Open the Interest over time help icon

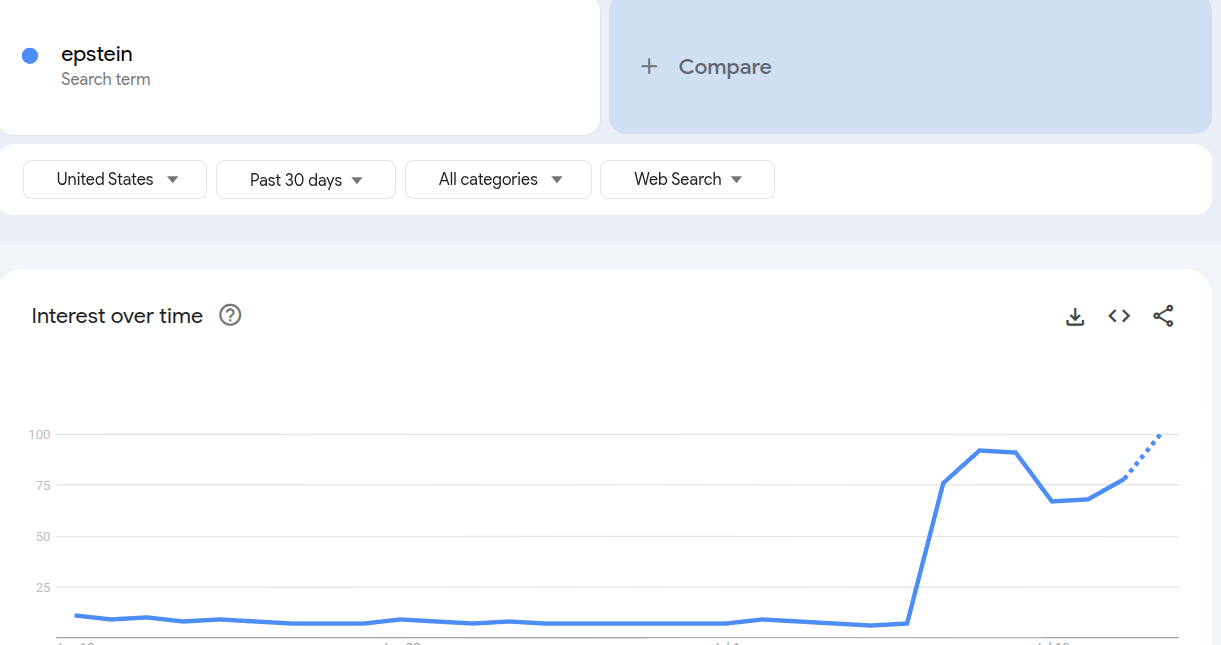[230, 316]
